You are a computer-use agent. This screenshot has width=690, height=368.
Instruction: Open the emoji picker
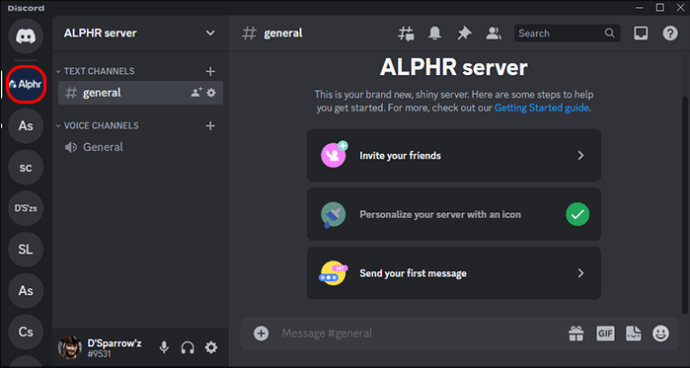661,333
